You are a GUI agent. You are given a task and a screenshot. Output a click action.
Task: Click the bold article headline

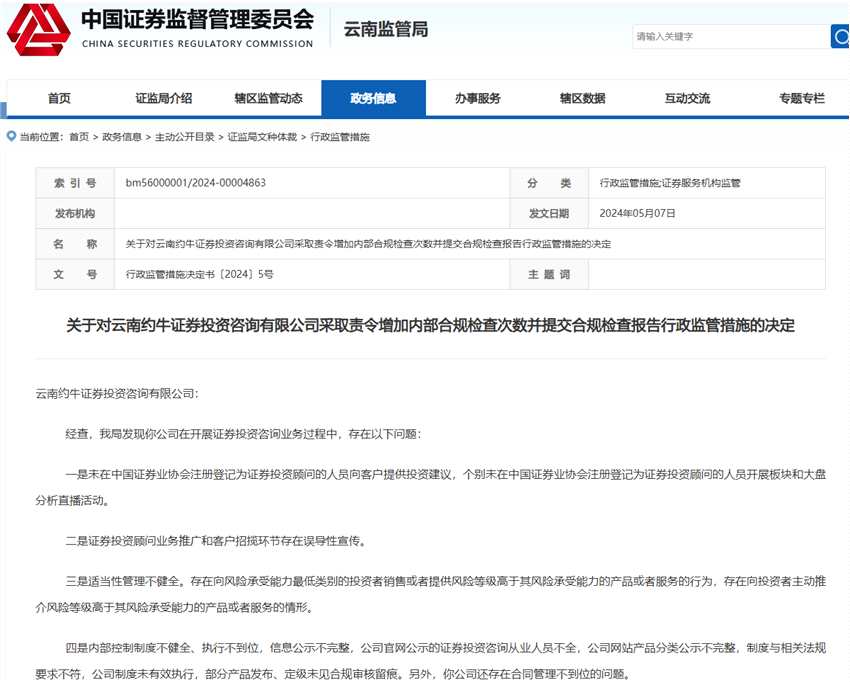coord(430,325)
